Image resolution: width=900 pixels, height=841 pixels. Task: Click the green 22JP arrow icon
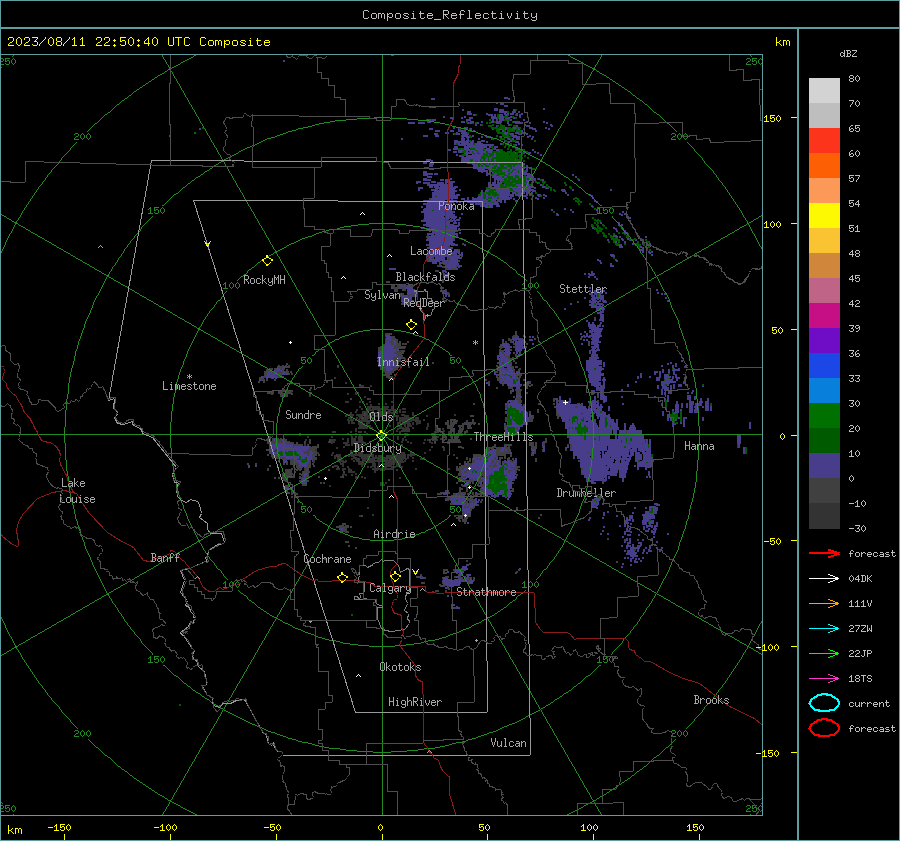(x=824, y=653)
